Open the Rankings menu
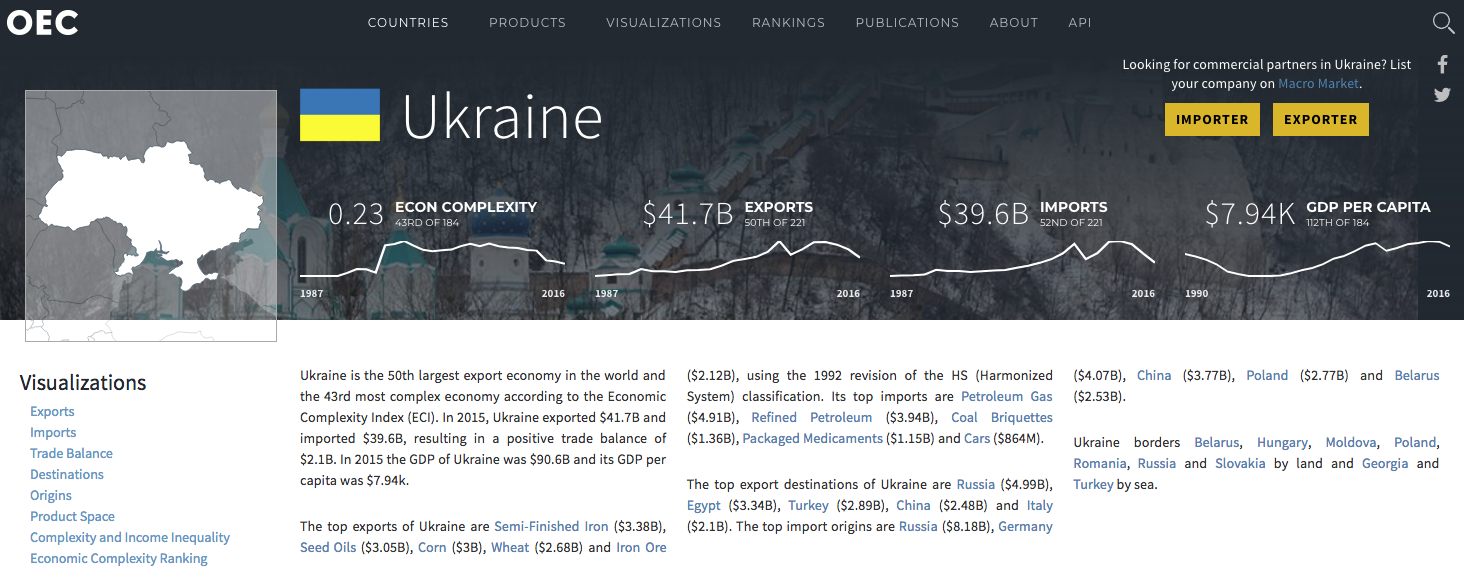The image size is (1464, 583). point(789,22)
